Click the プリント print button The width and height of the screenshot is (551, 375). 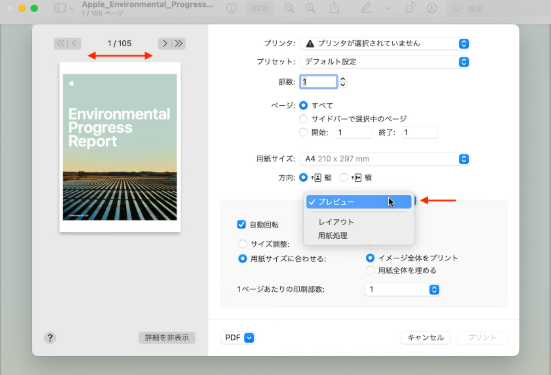[x=482, y=338]
